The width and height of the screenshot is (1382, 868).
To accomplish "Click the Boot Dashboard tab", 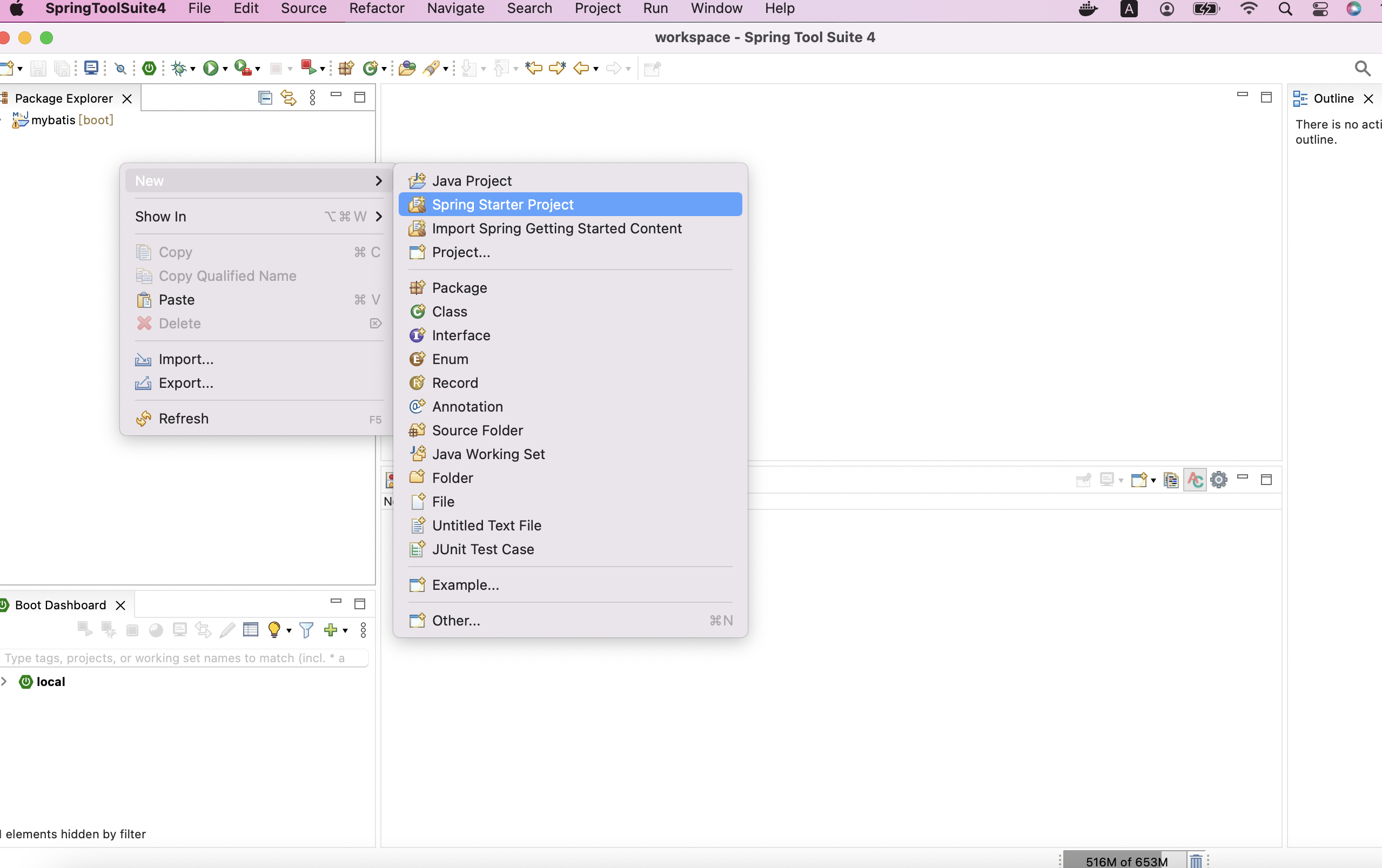I will pyautogui.click(x=61, y=604).
